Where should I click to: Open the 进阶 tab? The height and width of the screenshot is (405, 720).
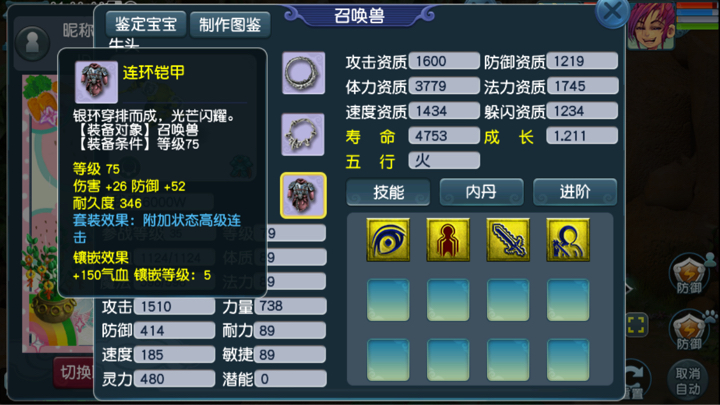point(574,192)
